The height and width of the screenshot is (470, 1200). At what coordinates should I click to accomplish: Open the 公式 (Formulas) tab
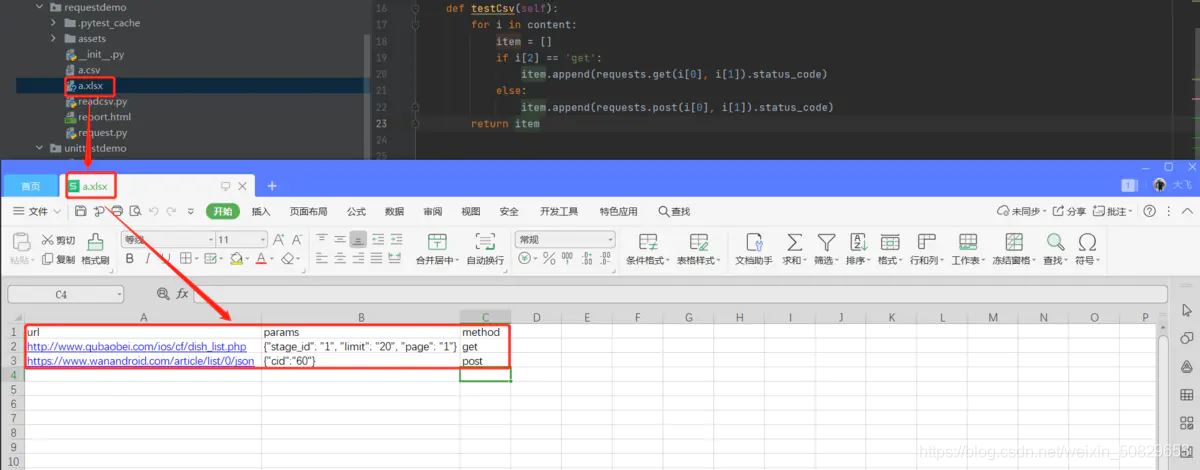pyautogui.click(x=356, y=211)
